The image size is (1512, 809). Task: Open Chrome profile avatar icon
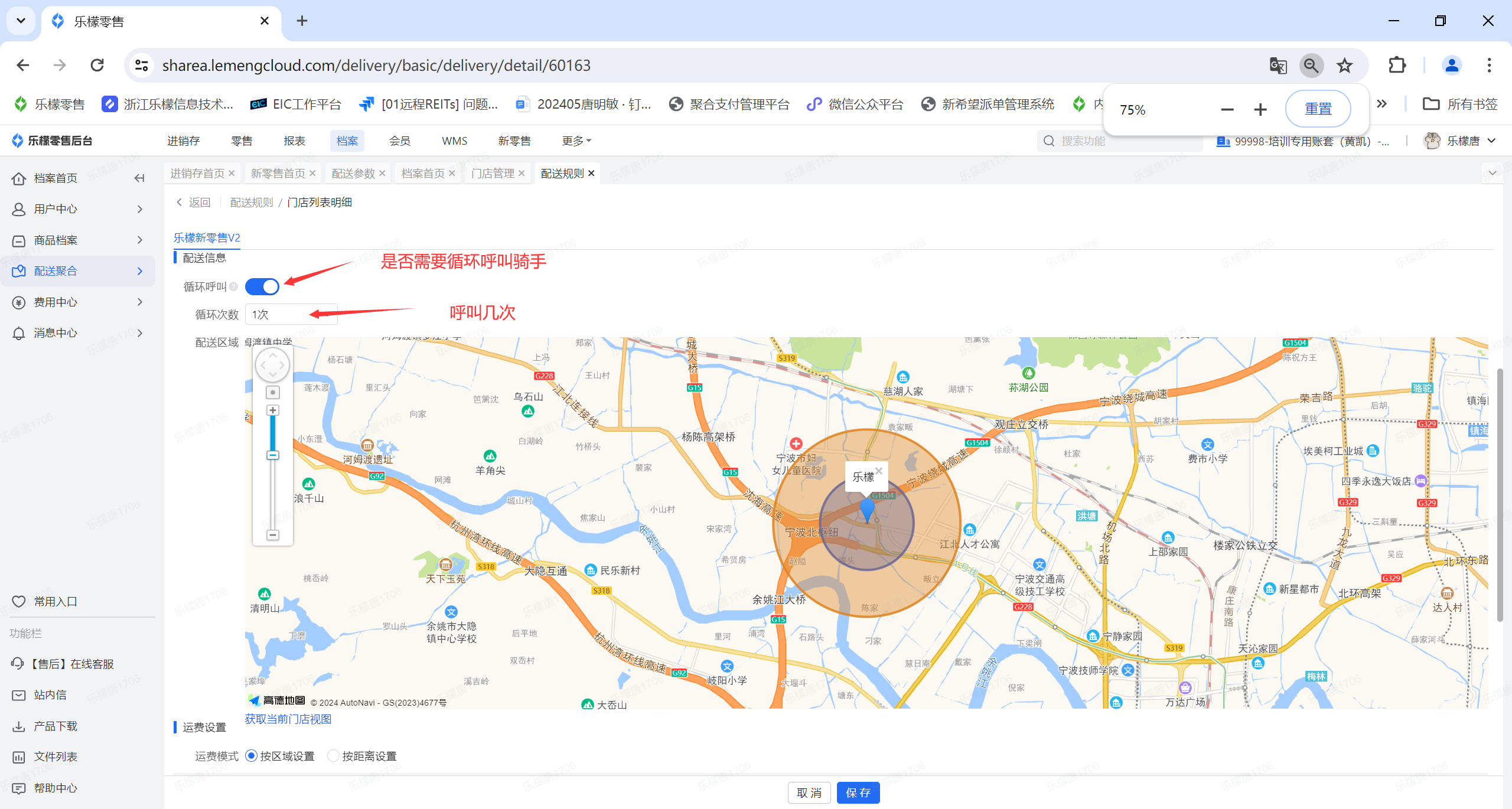pyautogui.click(x=1452, y=65)
